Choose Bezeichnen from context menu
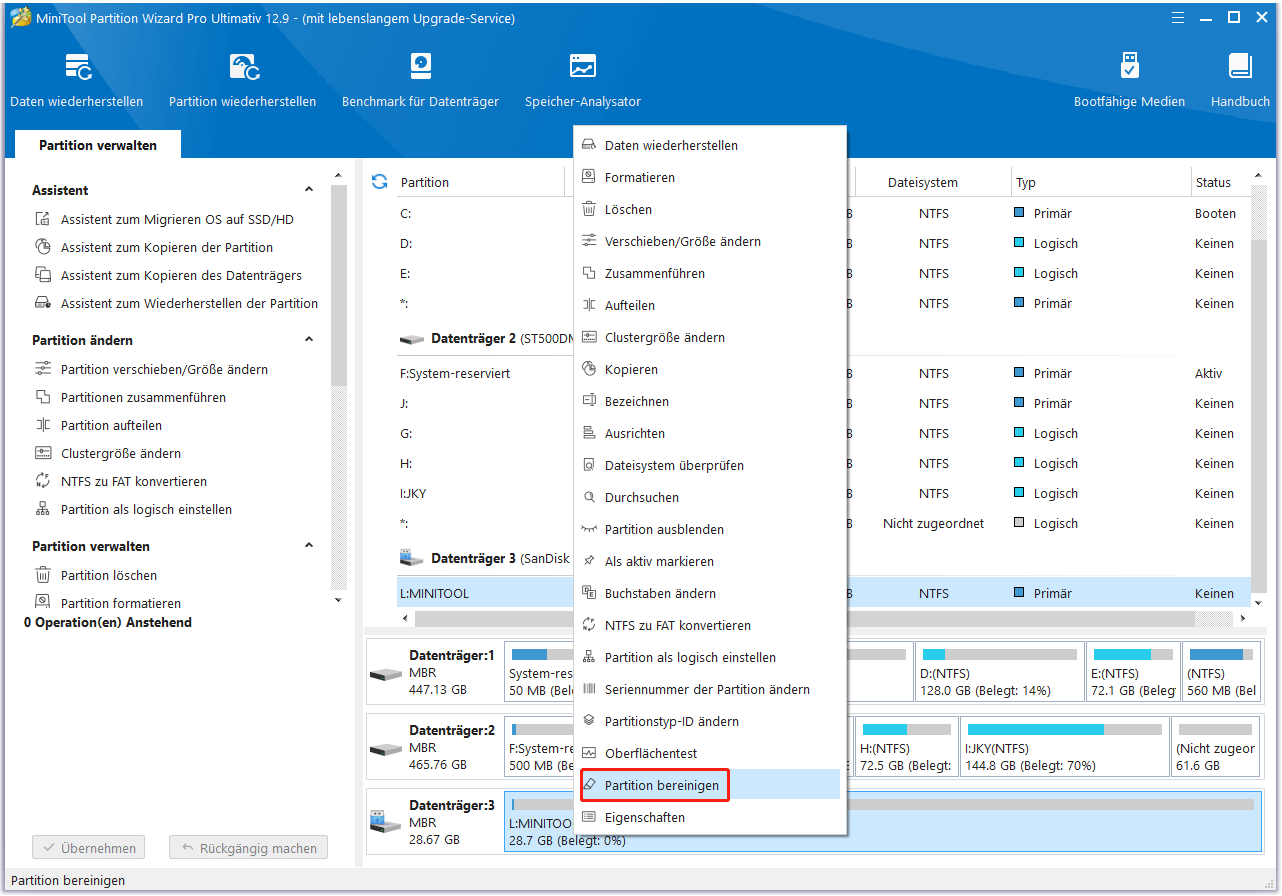The width and height of the screenshot is (1282, 896). click(x=710, y=401)
